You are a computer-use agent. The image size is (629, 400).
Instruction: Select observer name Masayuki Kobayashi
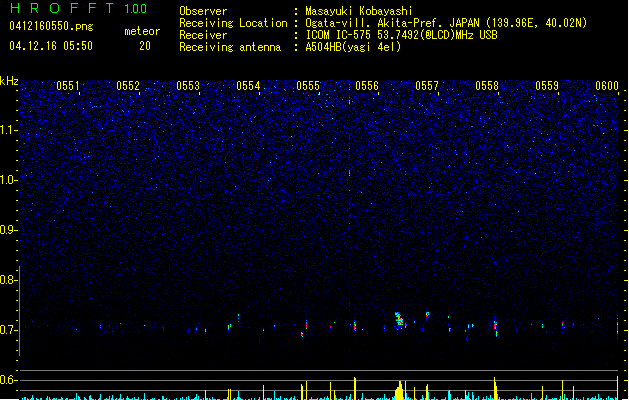point(359,11)
